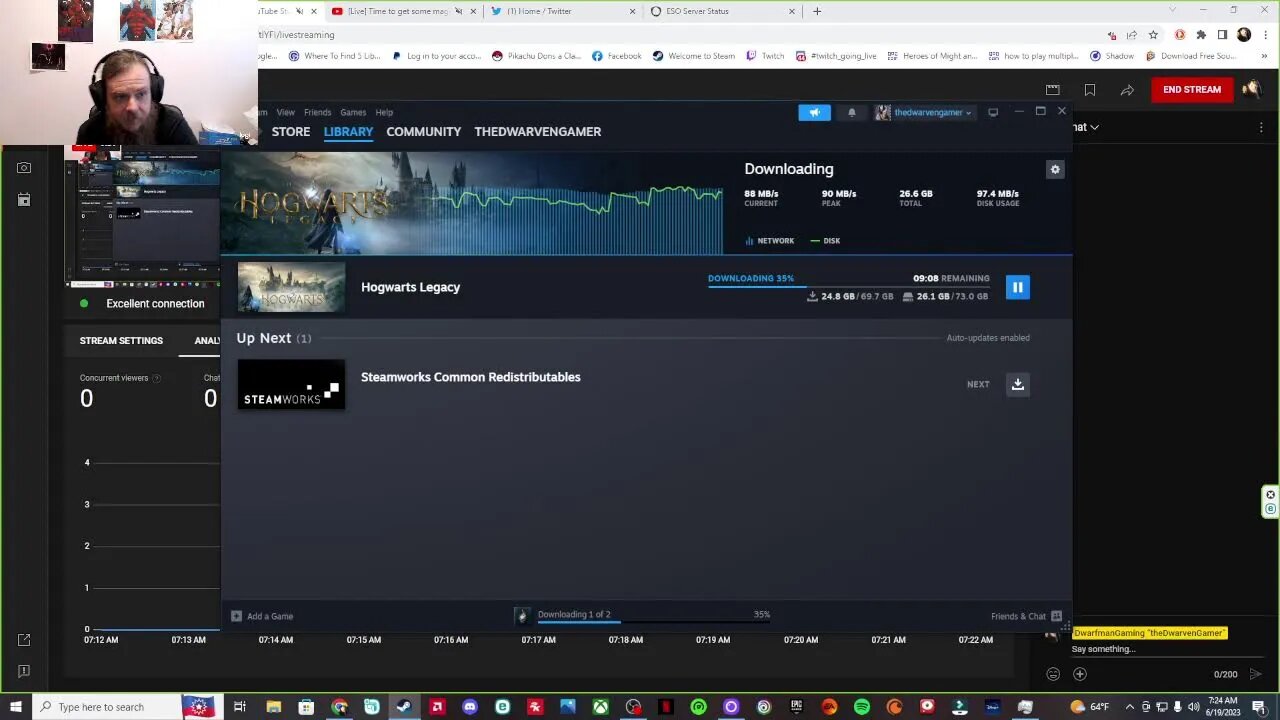This screenshot has height=720, width=1280.
Task: Share the stream via arrow icon
Action: pyautogui.click(x=1127, y=90)
